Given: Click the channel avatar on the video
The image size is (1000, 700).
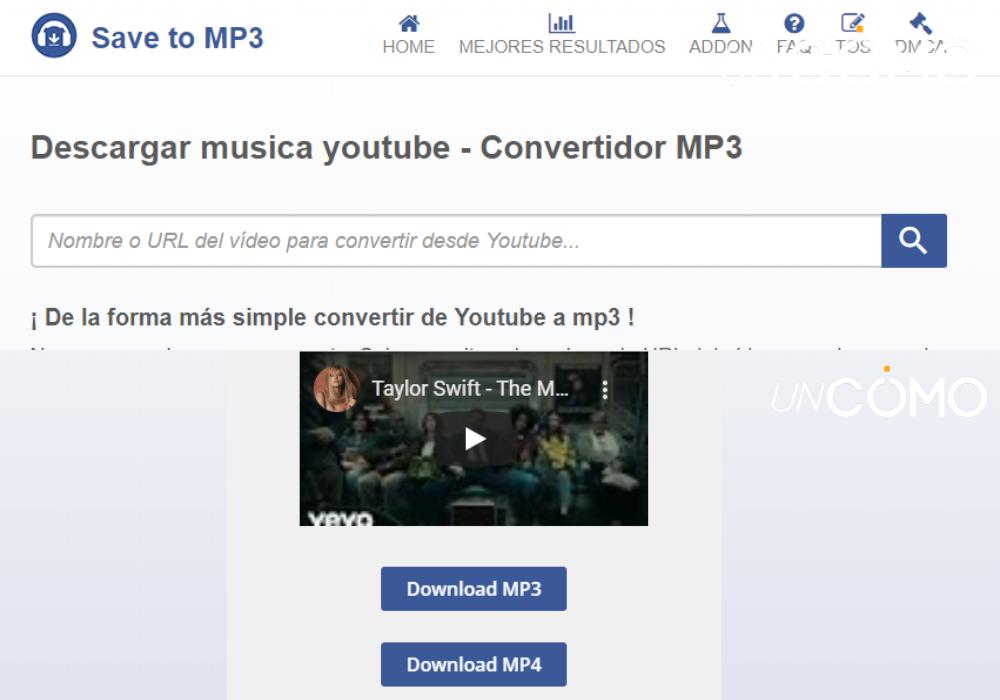Looking at the screenshot, I should [336, 389].
